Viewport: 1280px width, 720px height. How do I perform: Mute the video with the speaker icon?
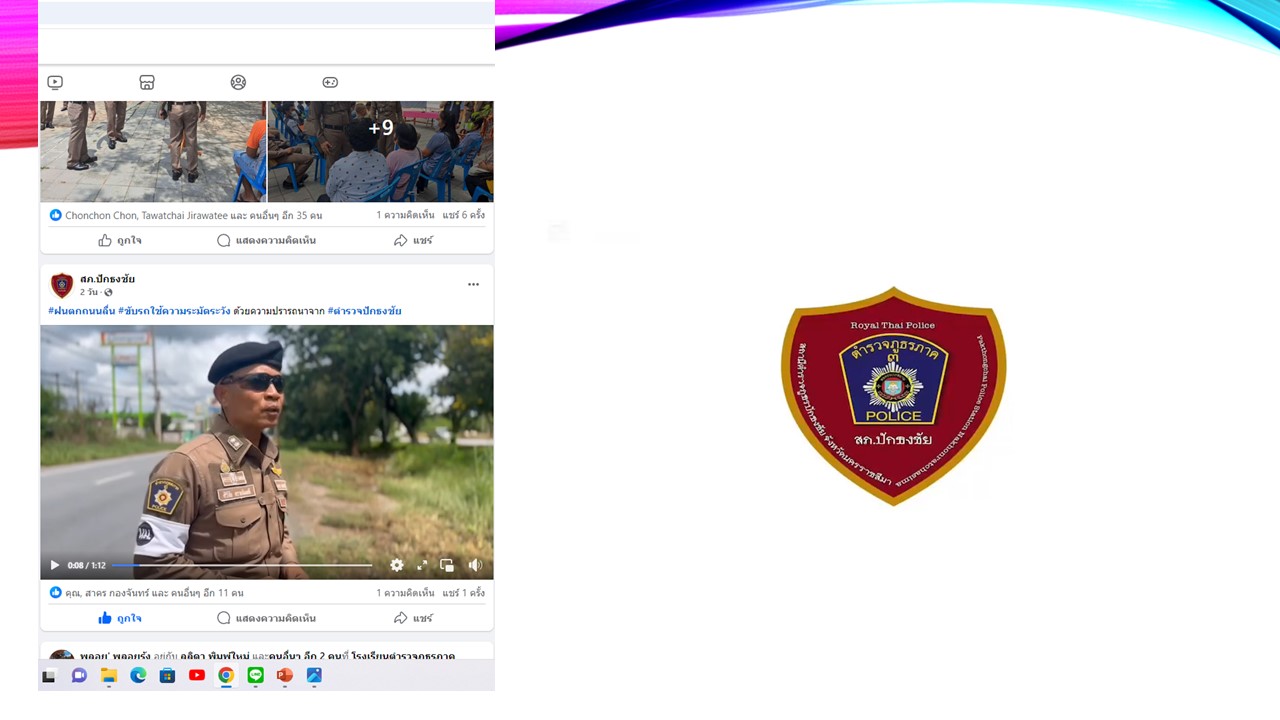(475, 565)
